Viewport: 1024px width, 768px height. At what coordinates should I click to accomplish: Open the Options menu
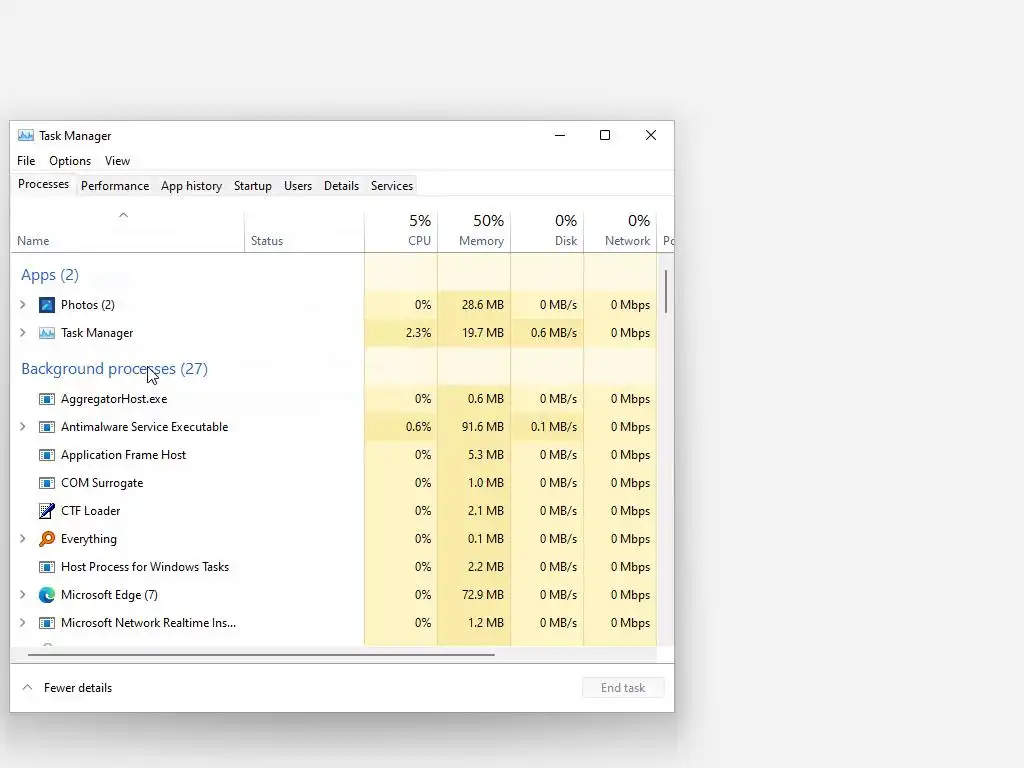70,161
